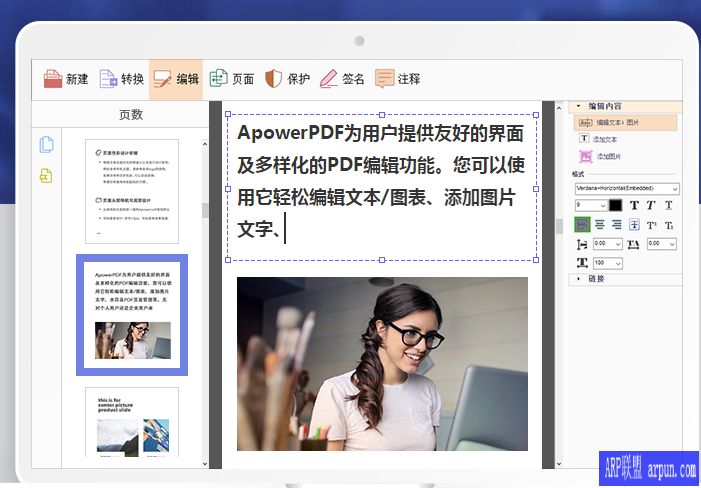
Task: Click the 格式 (Format) section label
Action: (578, 174)
